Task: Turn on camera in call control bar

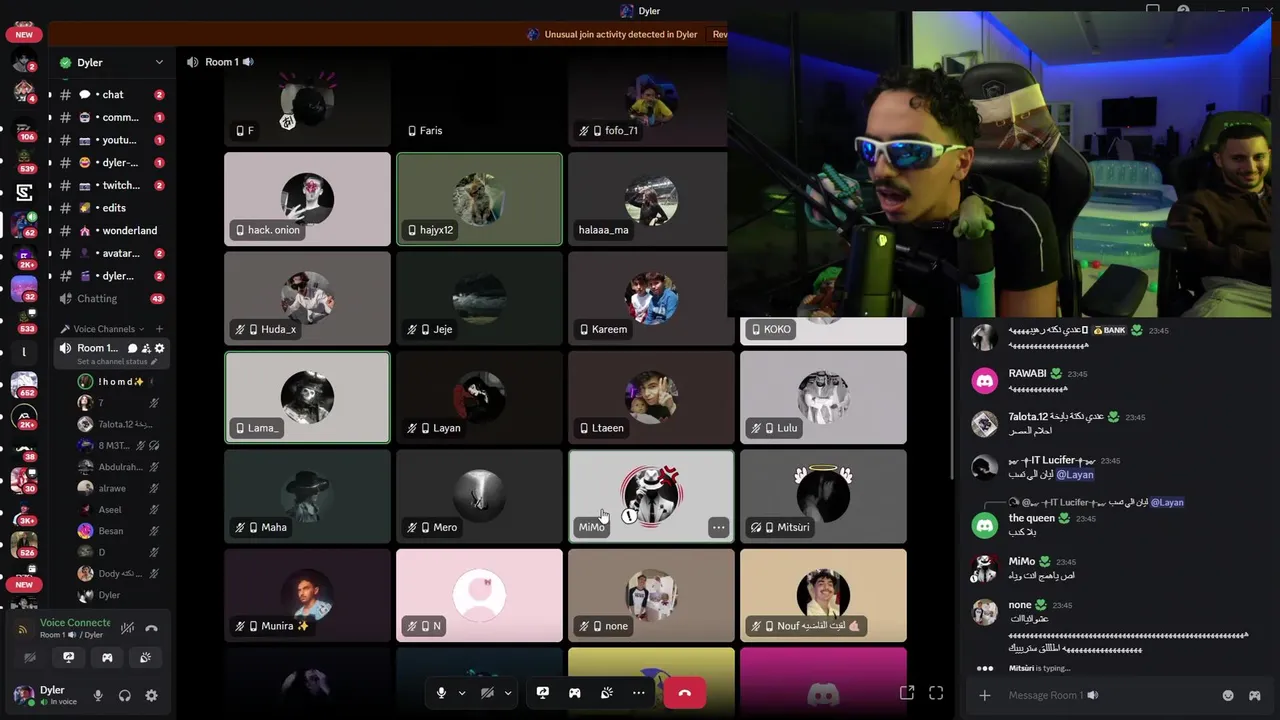Action: pyautogui.click(x=487, y=693)
